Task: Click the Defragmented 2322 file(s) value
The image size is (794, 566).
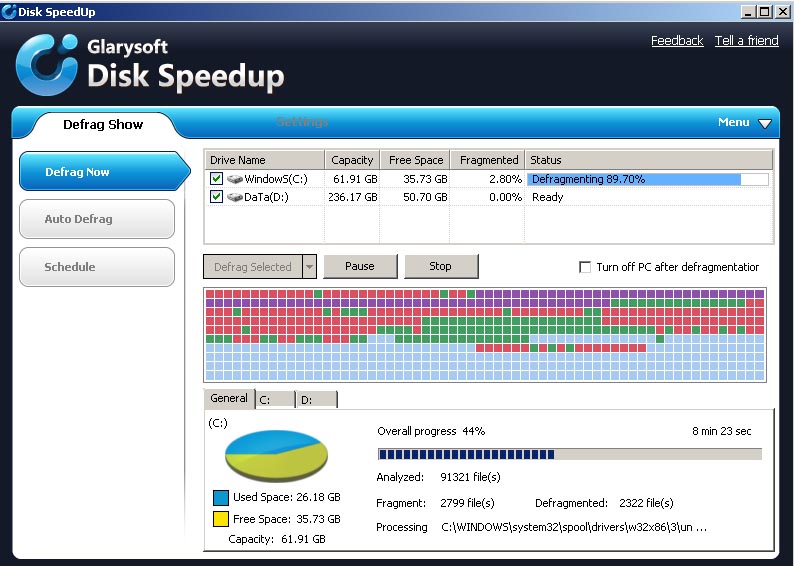Action: (646, 503)
